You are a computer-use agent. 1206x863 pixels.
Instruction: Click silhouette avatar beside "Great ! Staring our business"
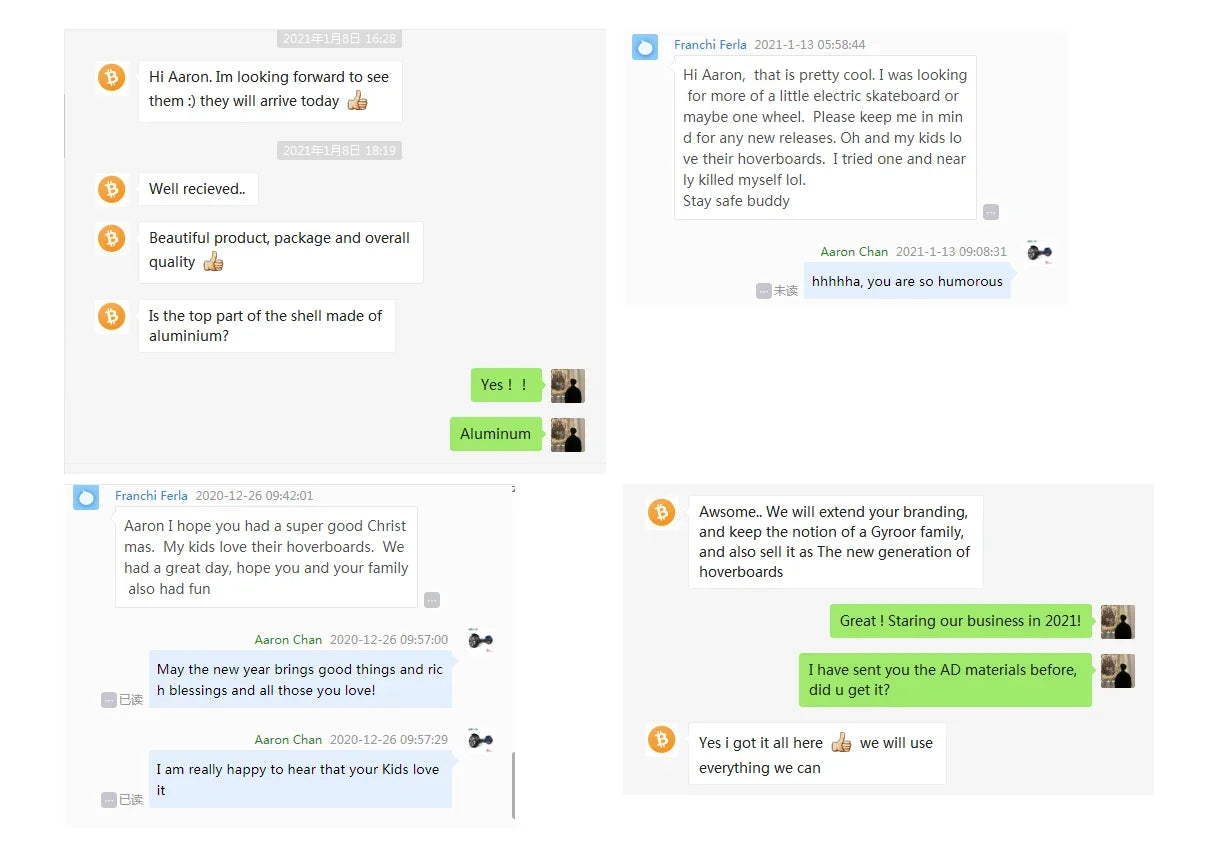click(x=1118, y=621)
